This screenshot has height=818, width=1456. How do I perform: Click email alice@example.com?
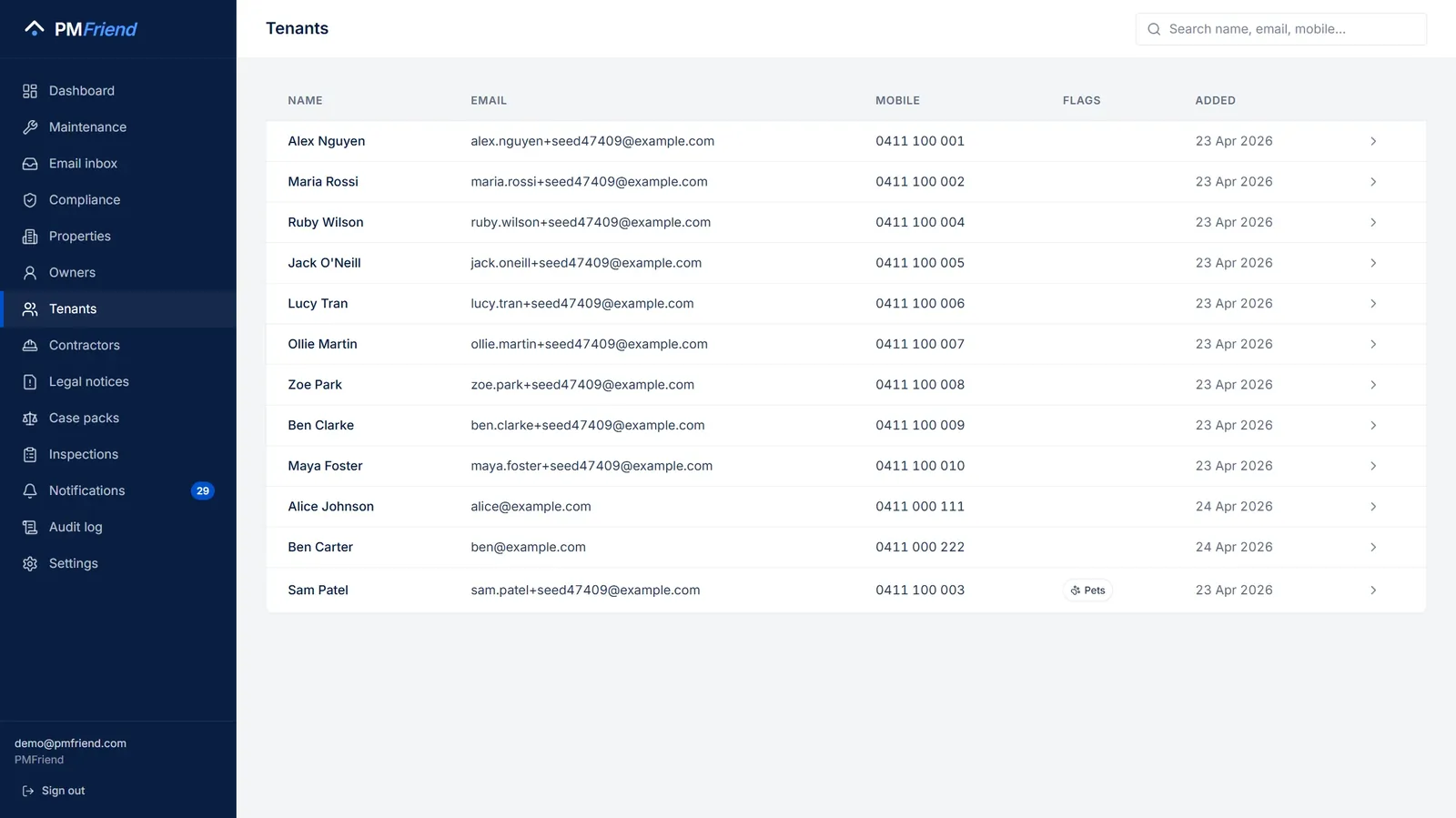click(531, 507)
